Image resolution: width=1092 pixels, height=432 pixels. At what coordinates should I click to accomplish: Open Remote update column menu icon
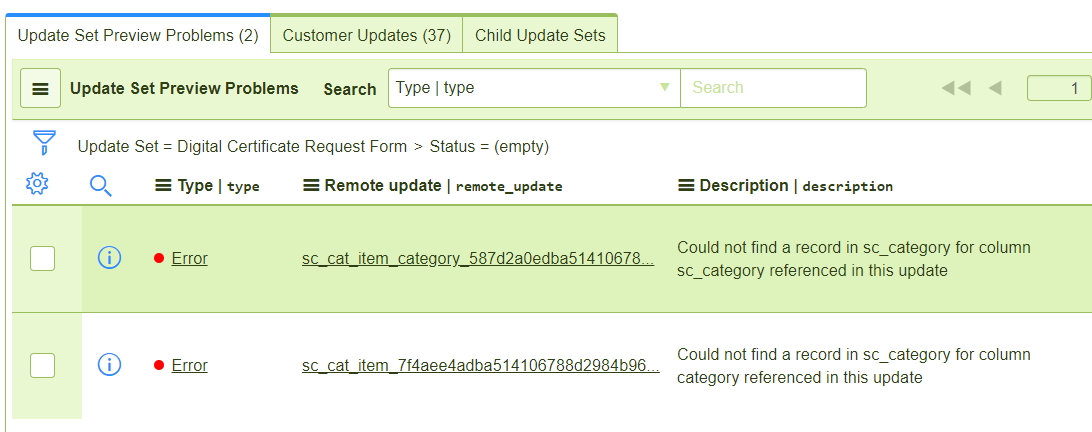coord(311,186)
